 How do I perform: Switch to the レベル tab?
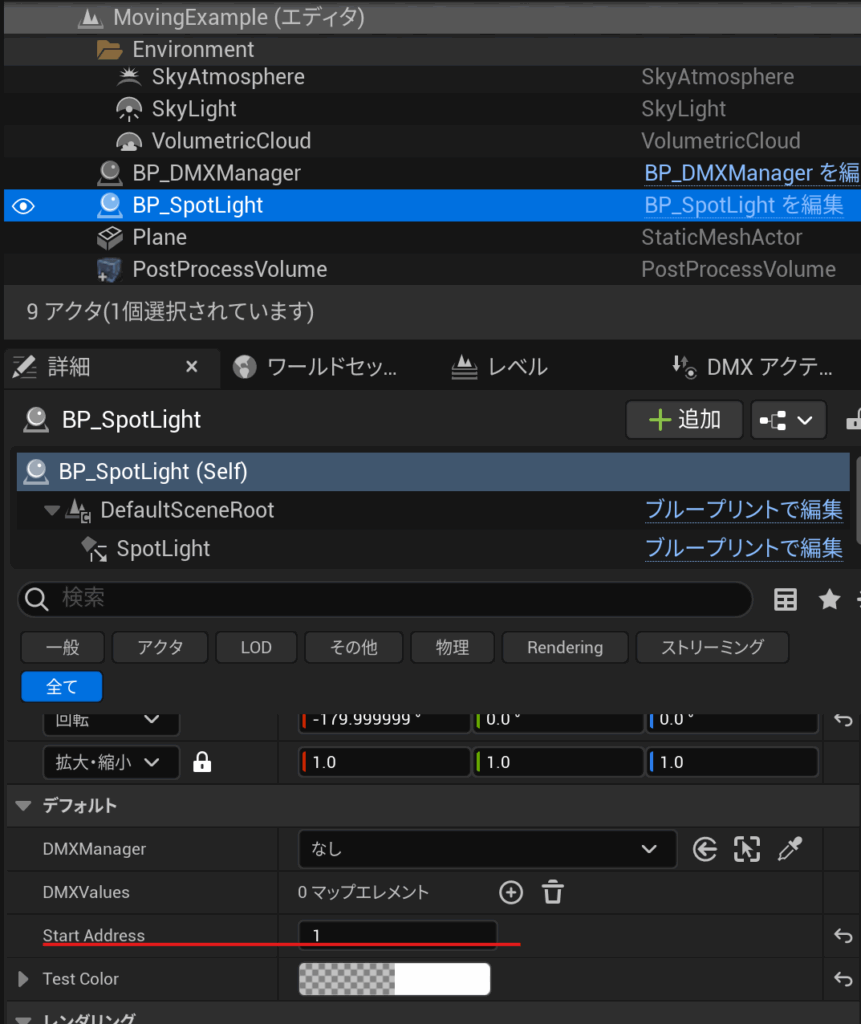[x=500, y=368]
